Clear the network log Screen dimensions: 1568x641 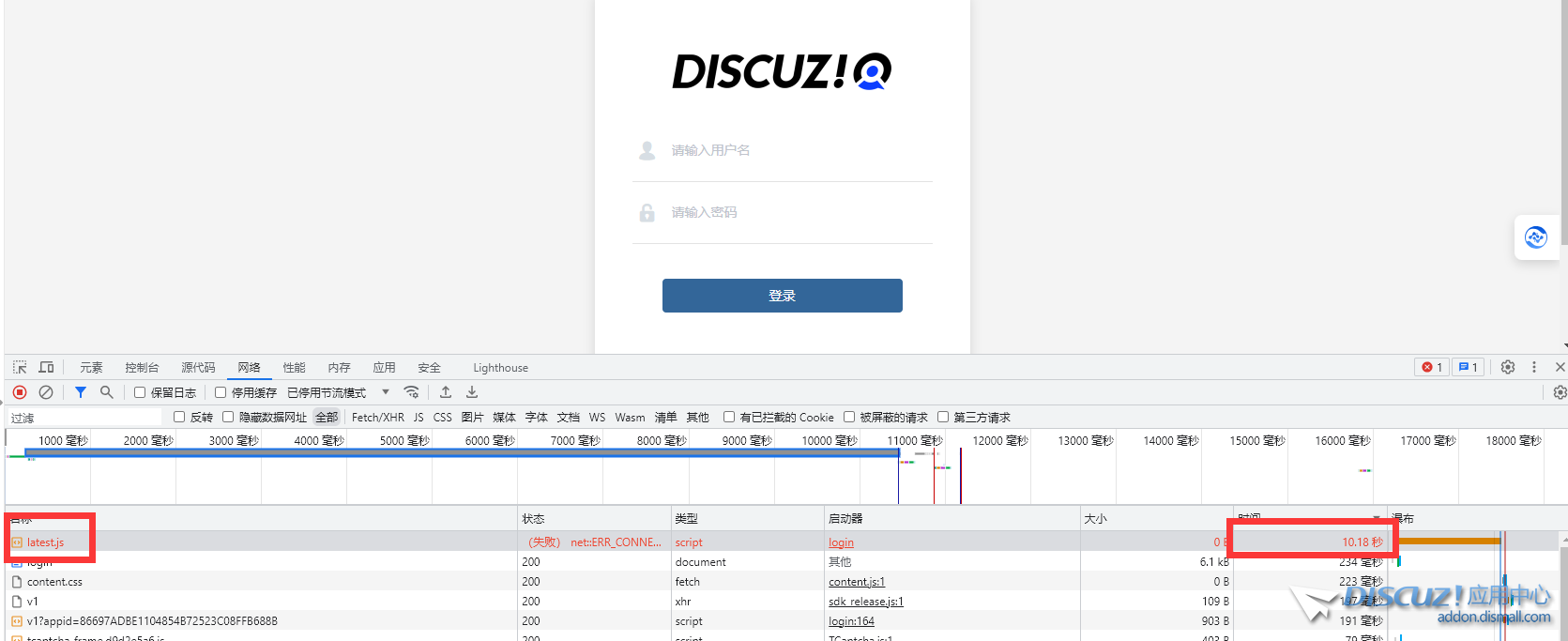[x=46, y=392]
